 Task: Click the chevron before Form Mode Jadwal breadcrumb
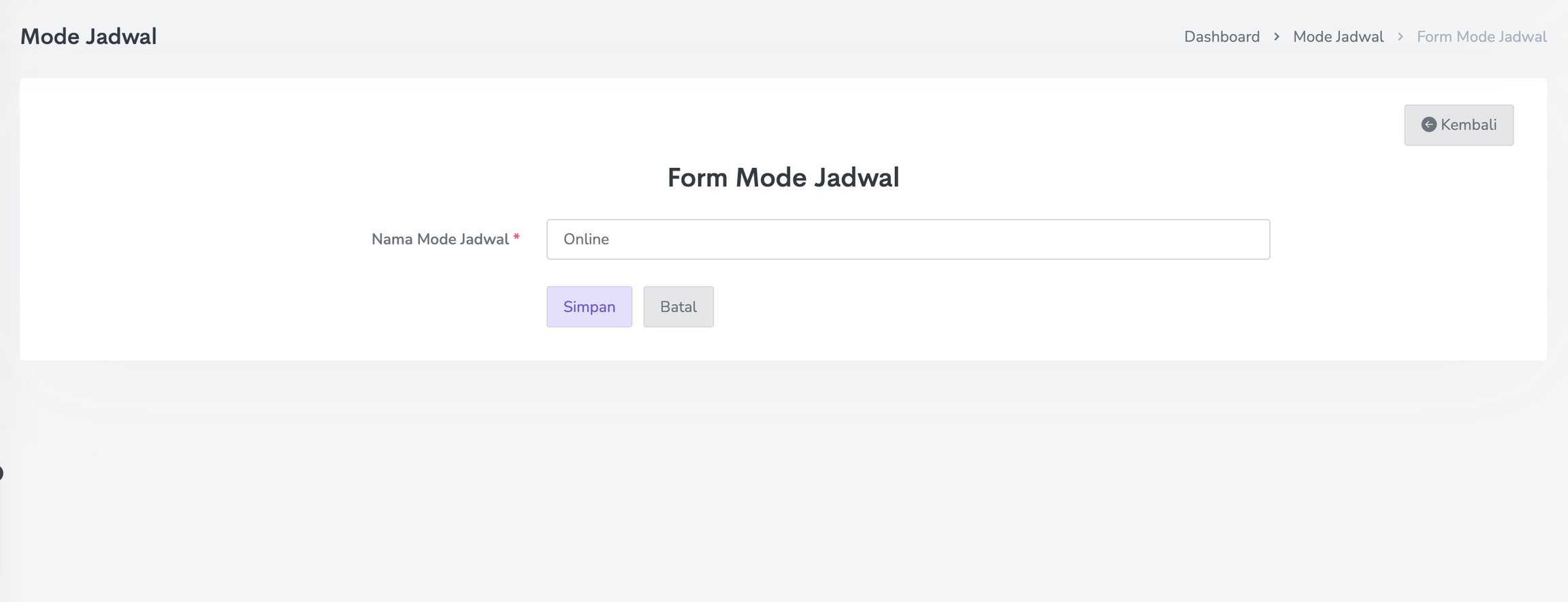(1401, 37)
